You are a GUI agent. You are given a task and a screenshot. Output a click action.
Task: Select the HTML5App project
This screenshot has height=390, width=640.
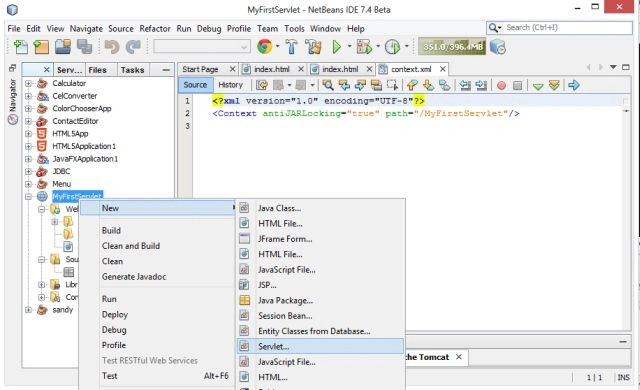[x=70, y=134]
